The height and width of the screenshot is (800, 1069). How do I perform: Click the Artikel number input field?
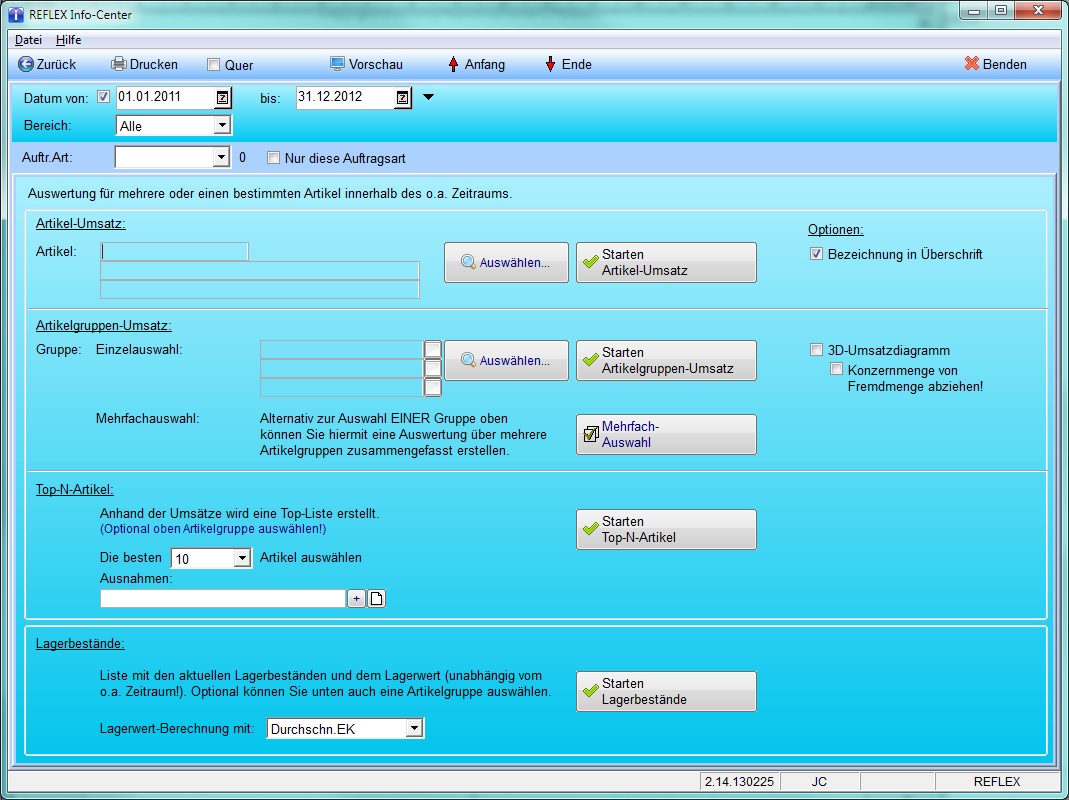pos(175,252)
